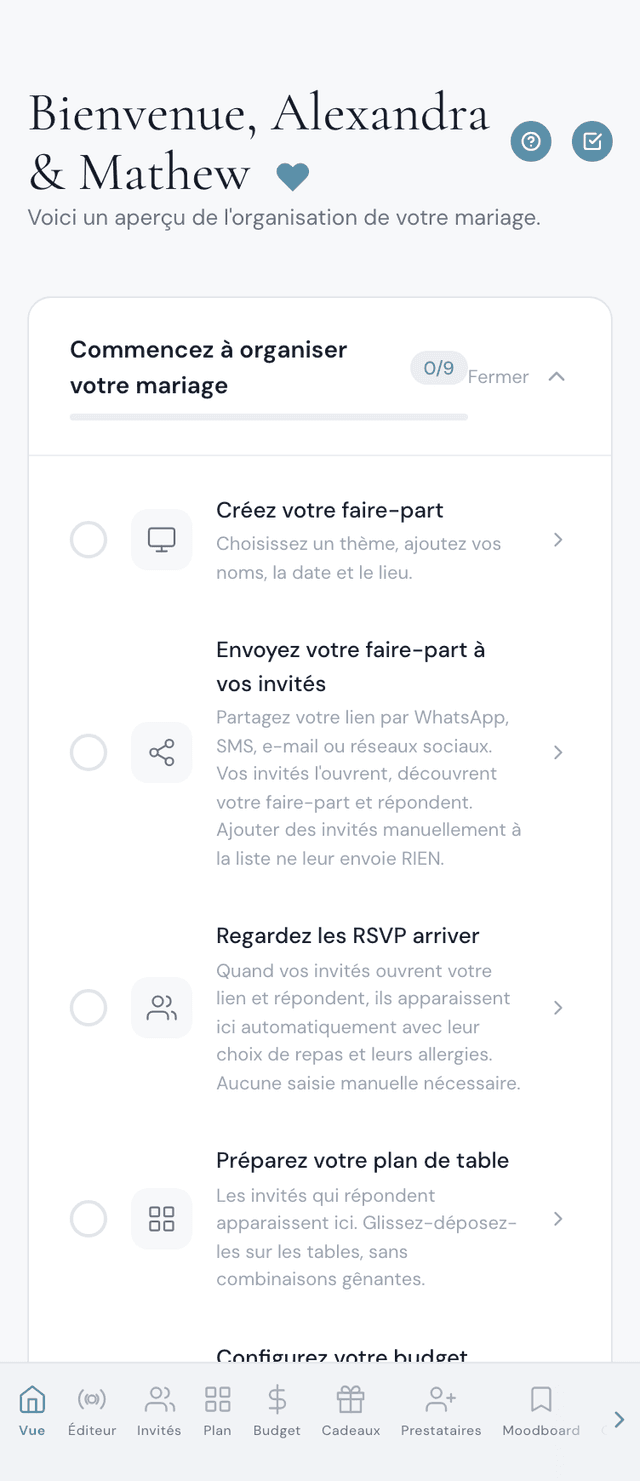
Task: Click the monitor icon beside Créez votre faire-part
Action: click(x=162, y=540)
